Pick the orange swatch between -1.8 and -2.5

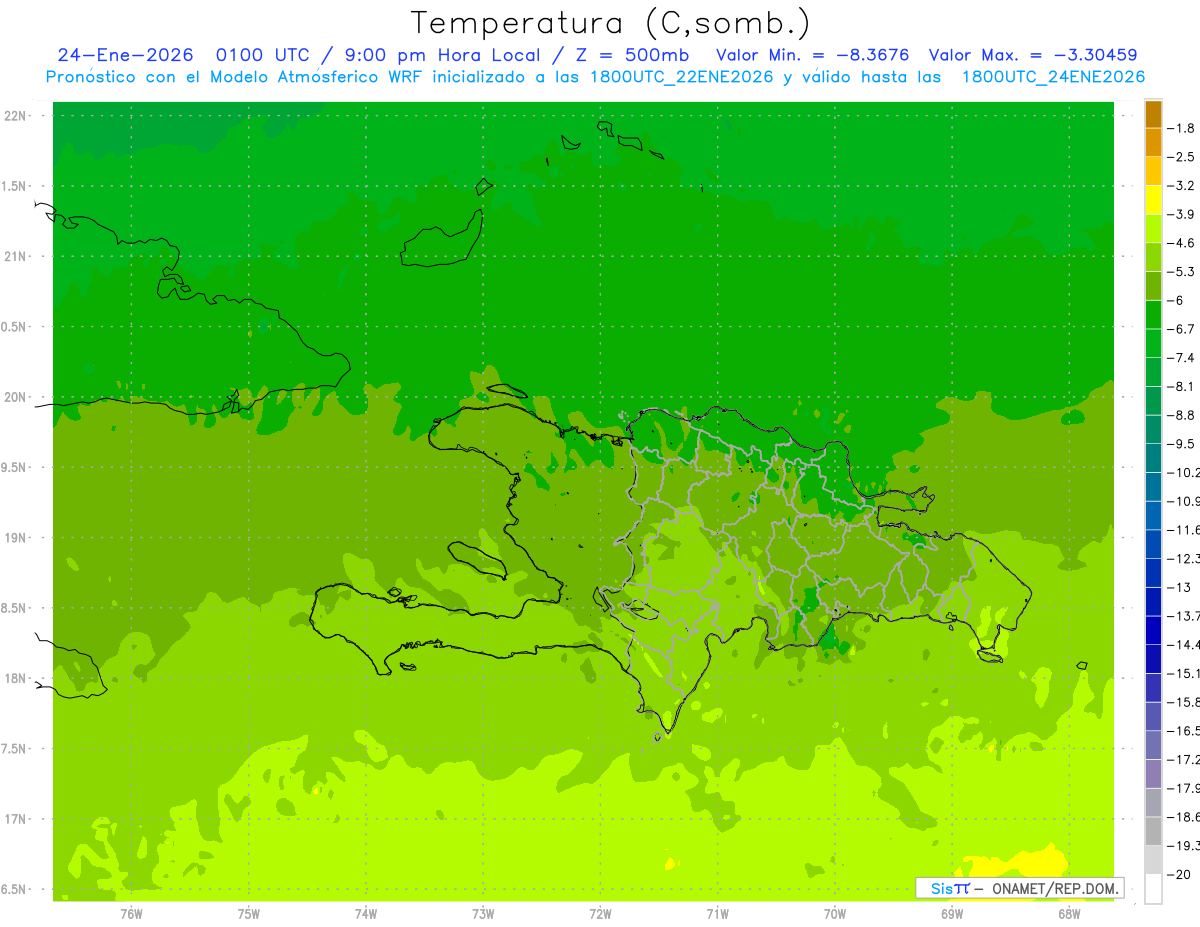pyautogui.click(x=1153, y=142)
